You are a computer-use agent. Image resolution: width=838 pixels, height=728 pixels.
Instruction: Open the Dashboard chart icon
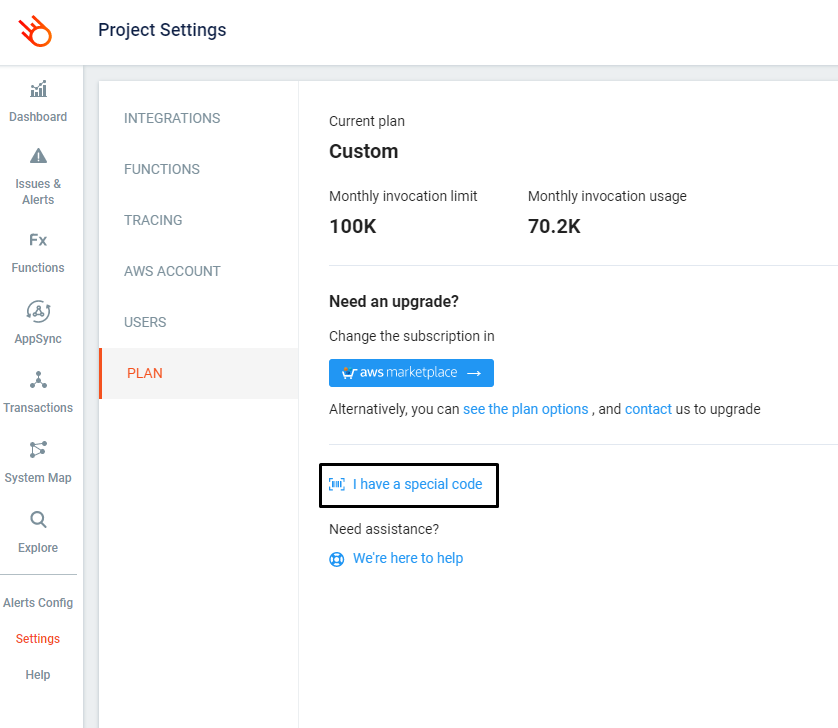(x=38, y=89)
